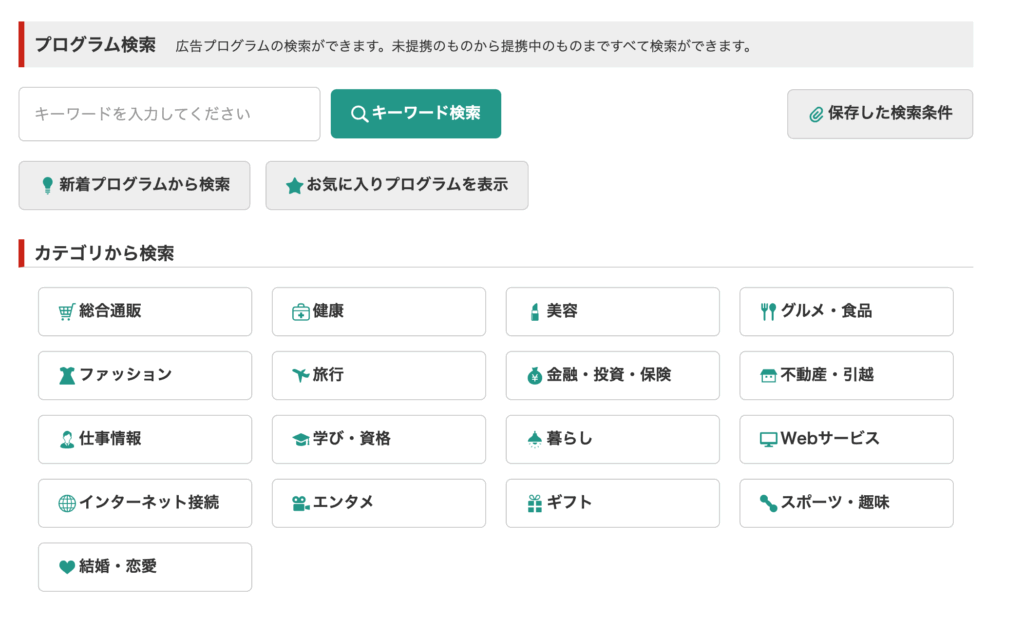Click the heart icon beside 結婚・恋愛
The width and height of the screenshot is (1024, 620).
click(67, 567)
